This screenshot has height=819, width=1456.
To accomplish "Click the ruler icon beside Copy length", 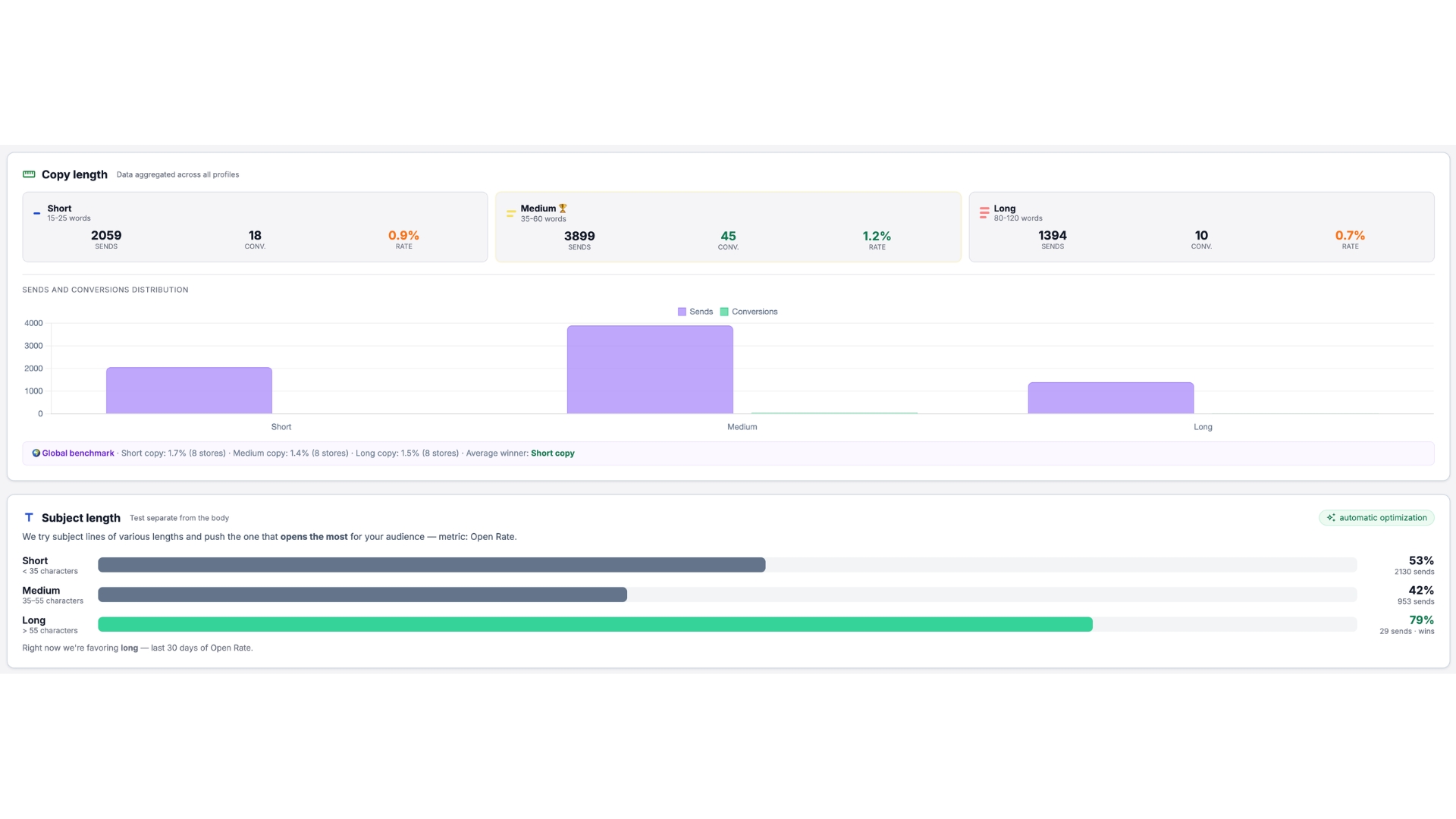I will click(29, 174).
